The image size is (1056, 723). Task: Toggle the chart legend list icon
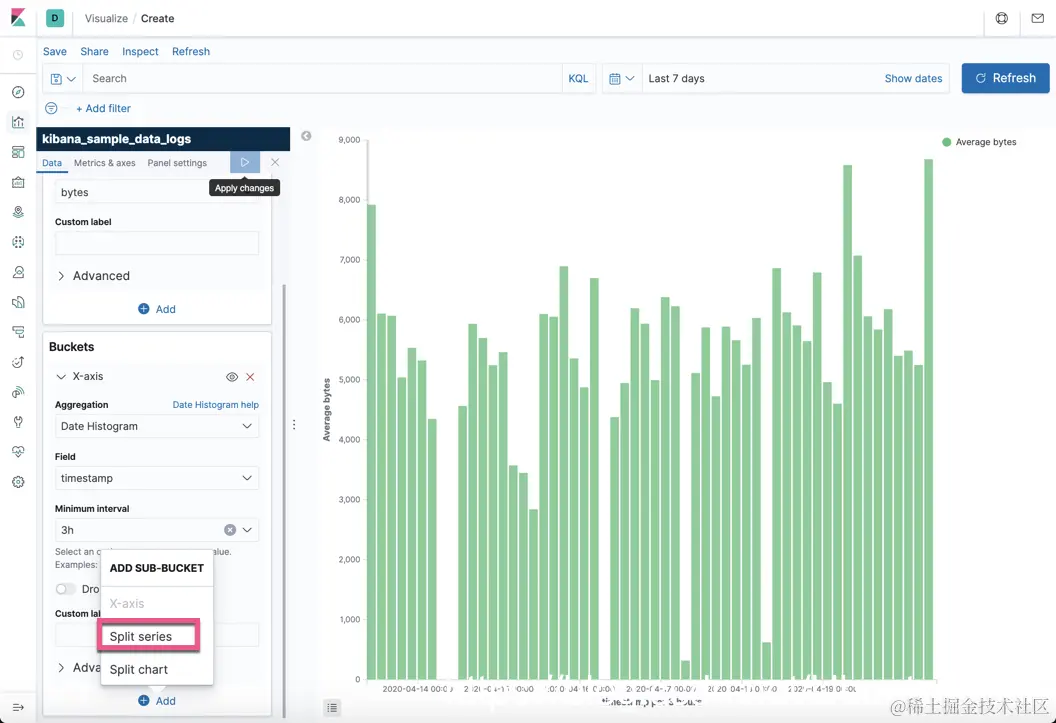(332, 708)
